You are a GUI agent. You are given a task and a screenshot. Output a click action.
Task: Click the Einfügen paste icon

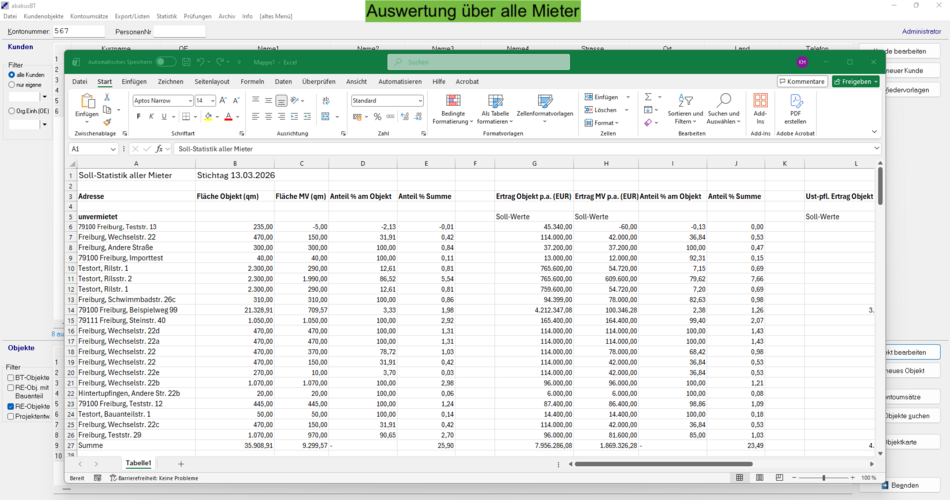pos(87,102)
